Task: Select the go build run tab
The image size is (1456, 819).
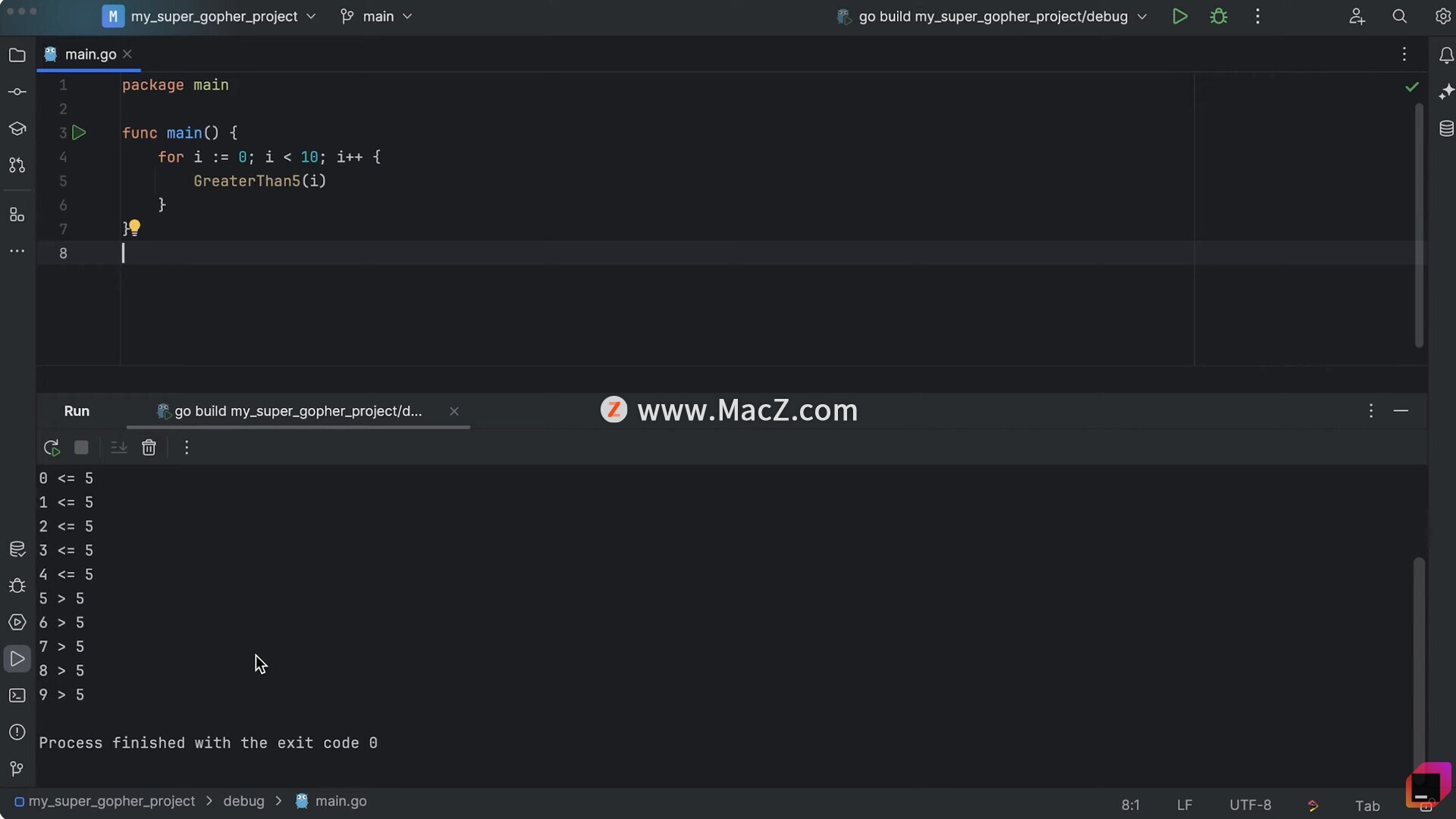Action: tap(297, 411)
